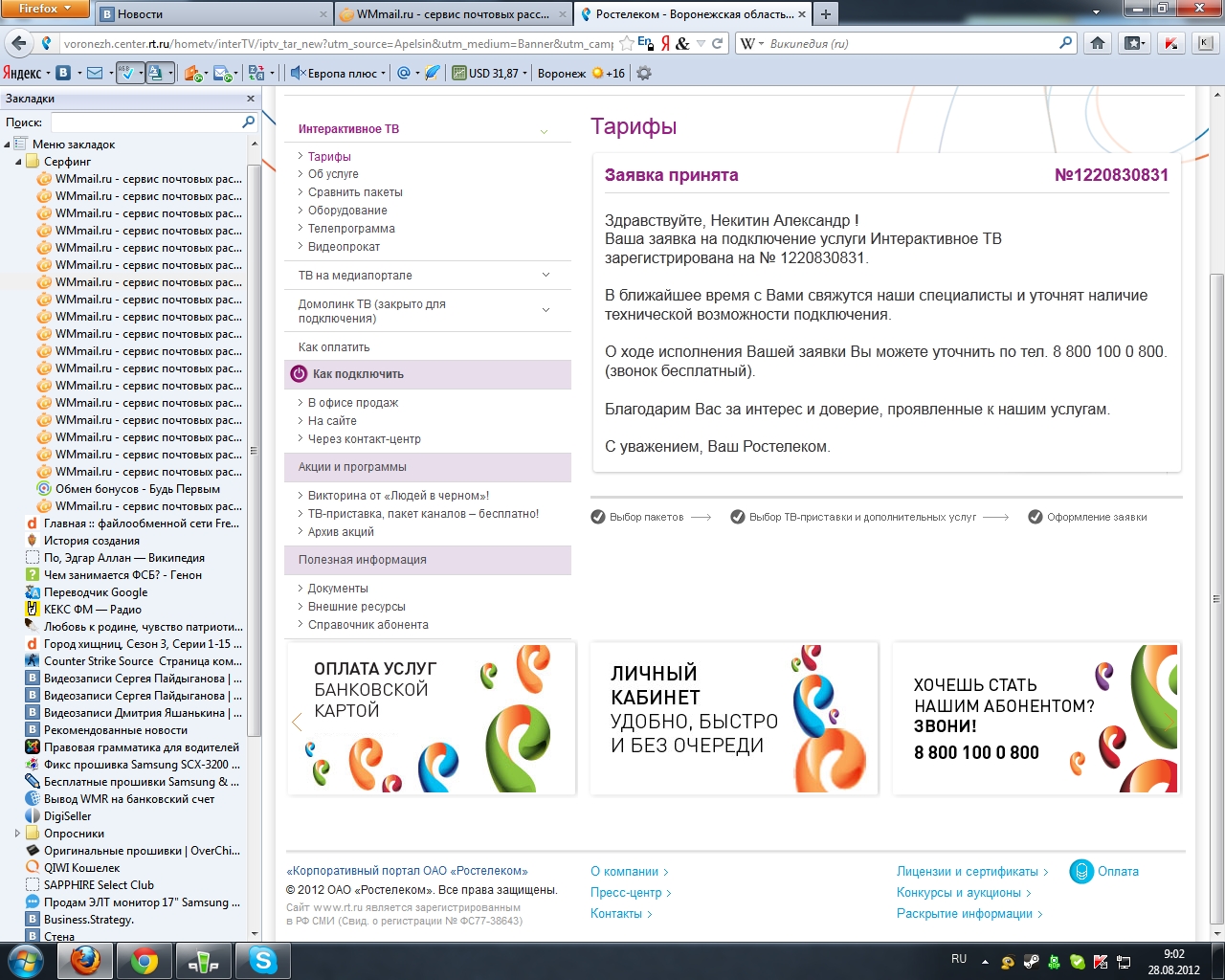
Task: Open the list-all-tabs dropdown arrow
Action: (x=1096, y=13)
